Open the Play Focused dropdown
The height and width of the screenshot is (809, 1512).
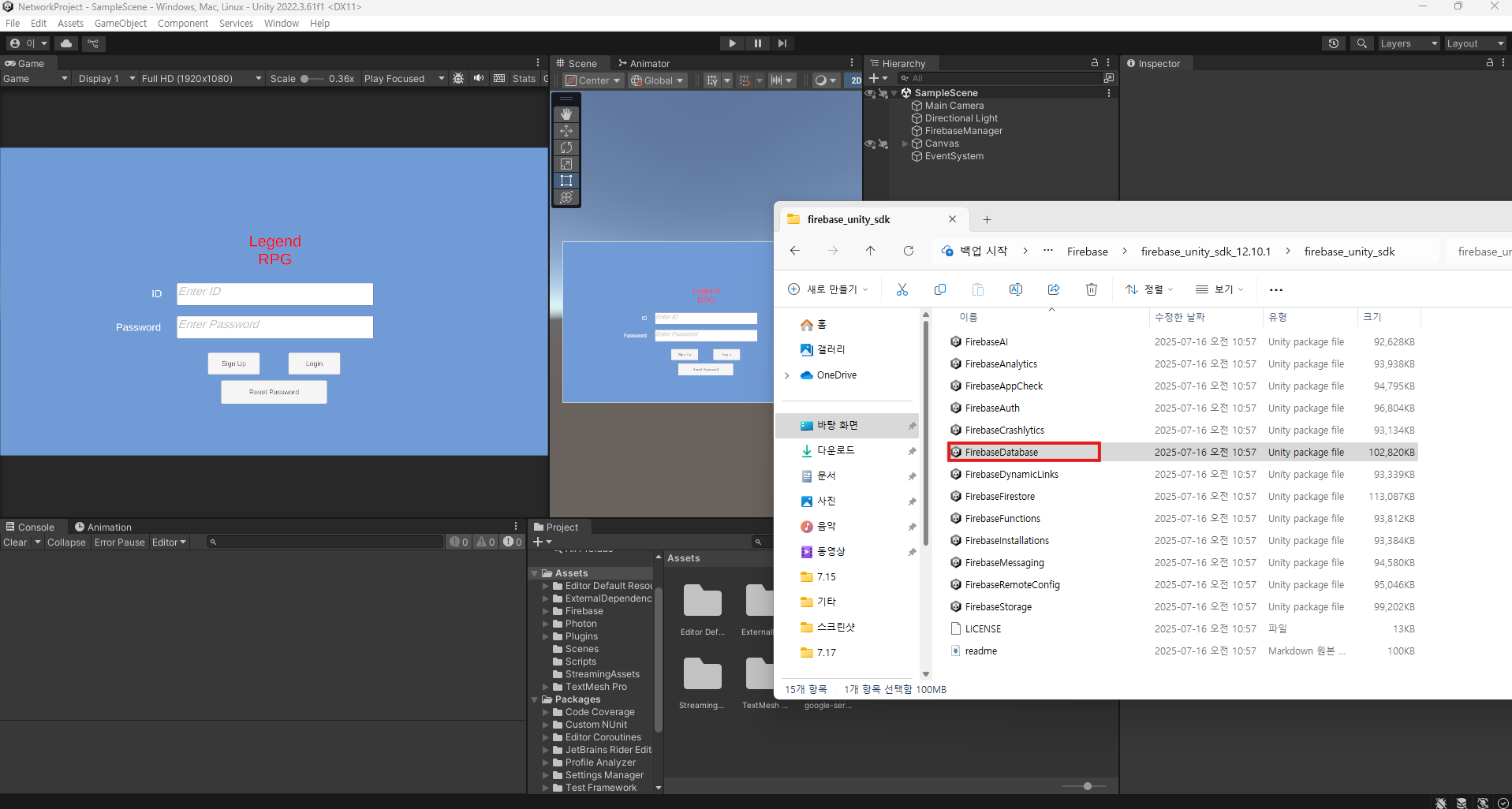click(x=405, y=78)
